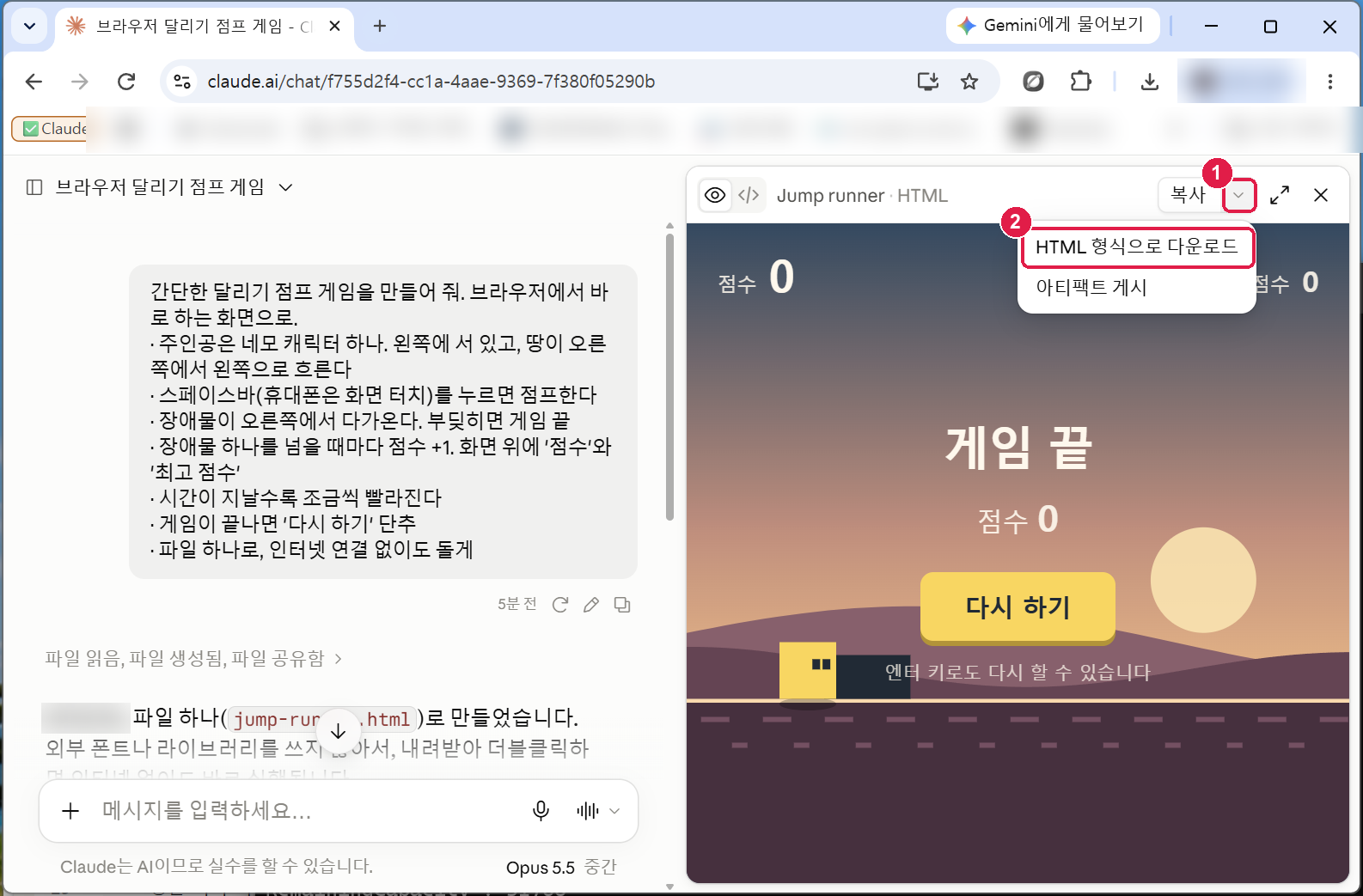This screenshot has width=1363, height=896.
Task: Click the Jump runner · HTML title
Action: pos(862,196)
